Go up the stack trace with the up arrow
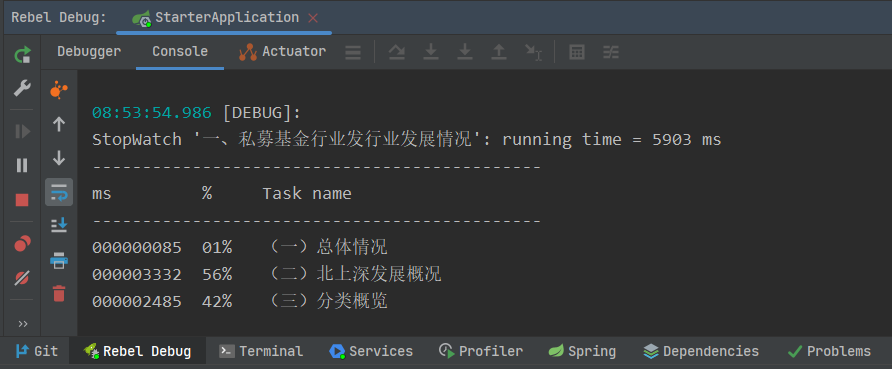This screenshot has width=892, height=369. pos(59,124)
